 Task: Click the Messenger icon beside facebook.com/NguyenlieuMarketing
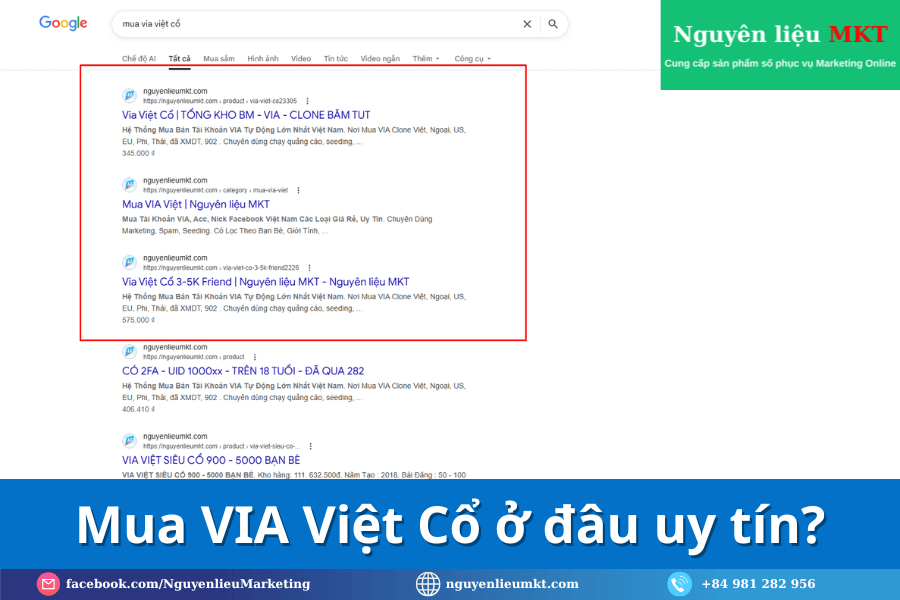[48, 584]
